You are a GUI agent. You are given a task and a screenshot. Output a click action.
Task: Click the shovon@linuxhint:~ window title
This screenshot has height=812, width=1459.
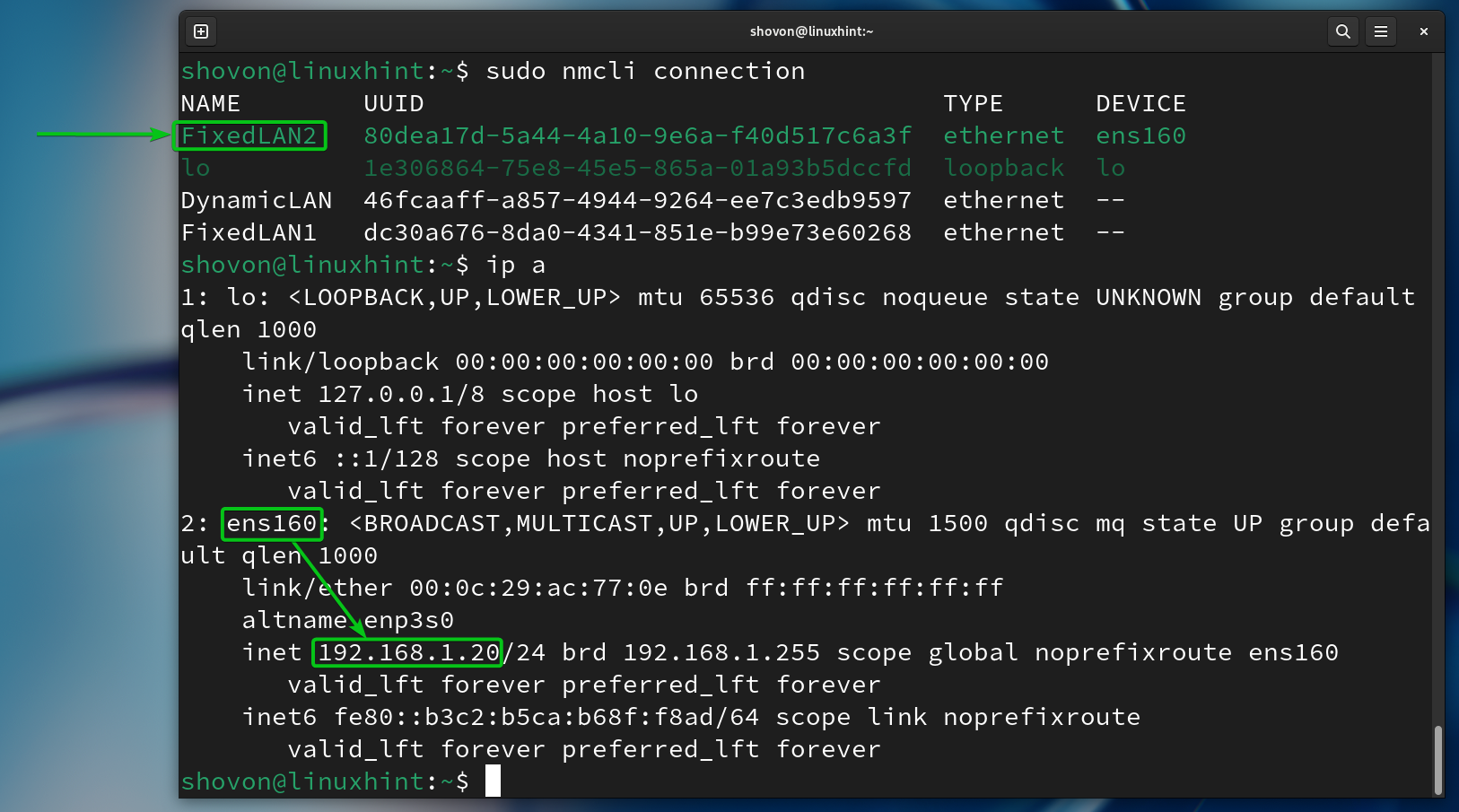click(x=811, y=31)
